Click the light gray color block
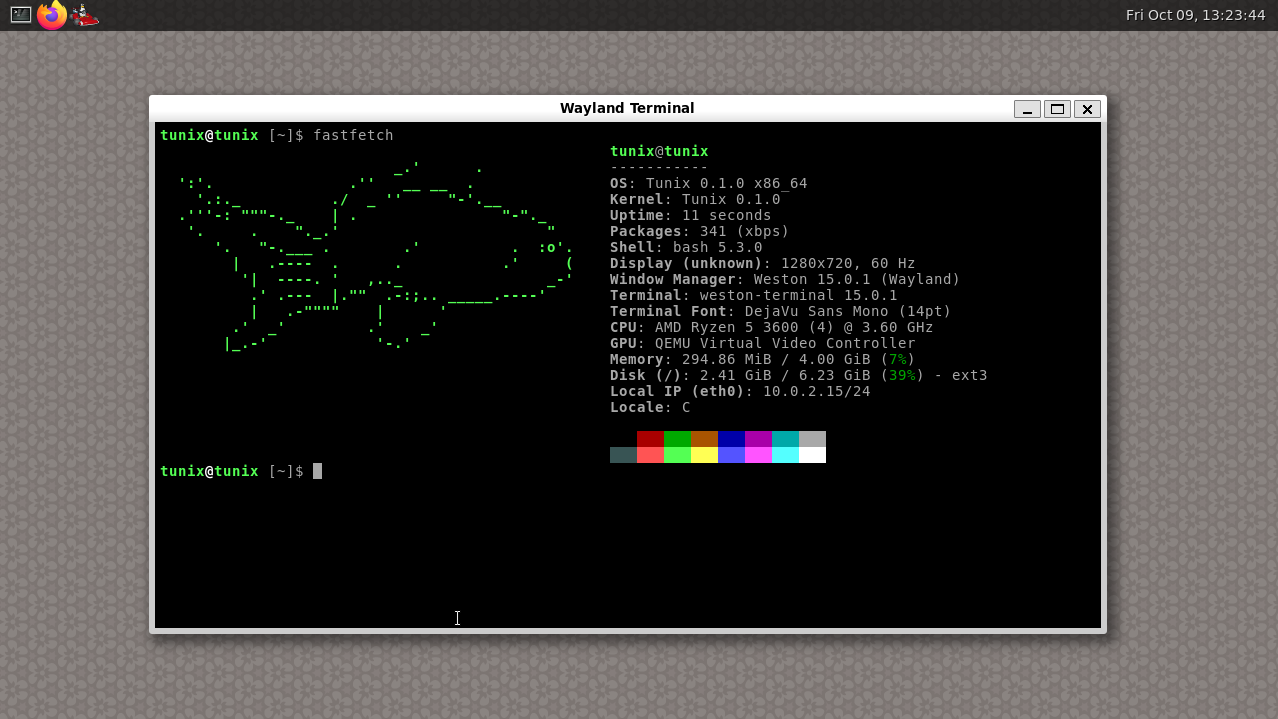1278x719 pixels. (812, 439)
